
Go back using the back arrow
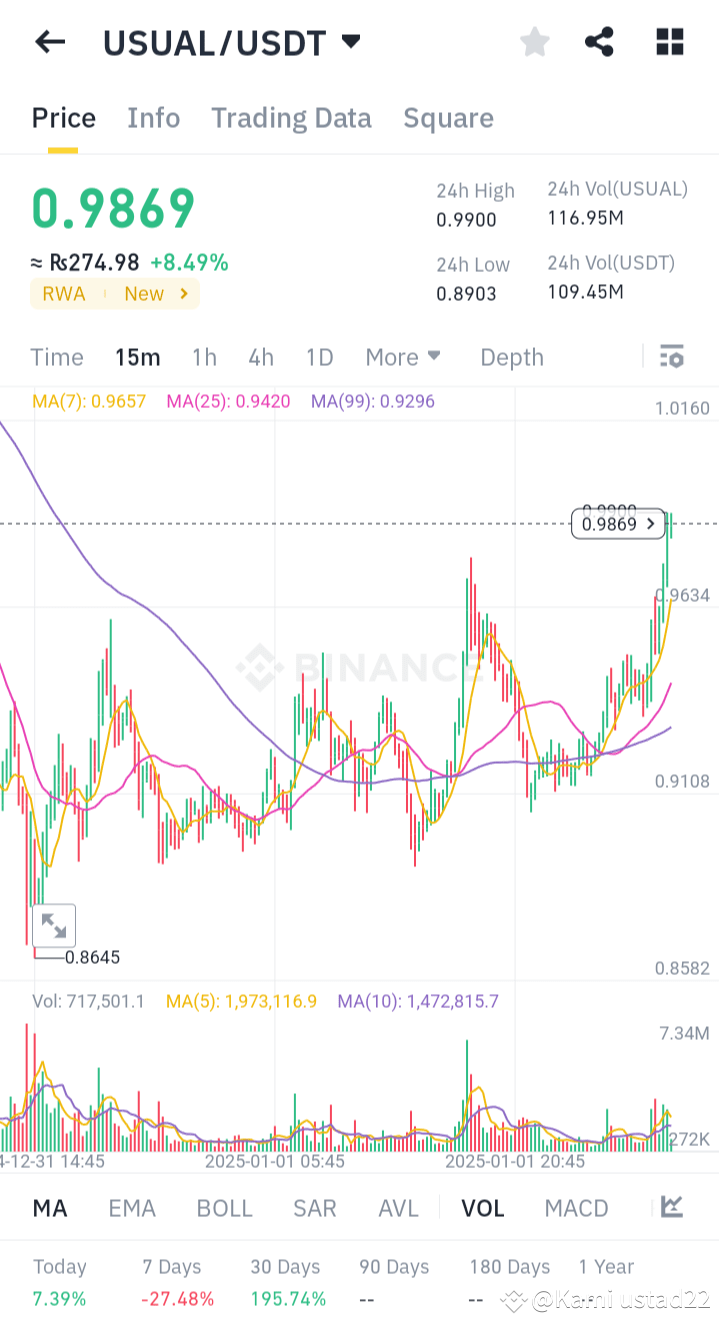coord(49,41)
